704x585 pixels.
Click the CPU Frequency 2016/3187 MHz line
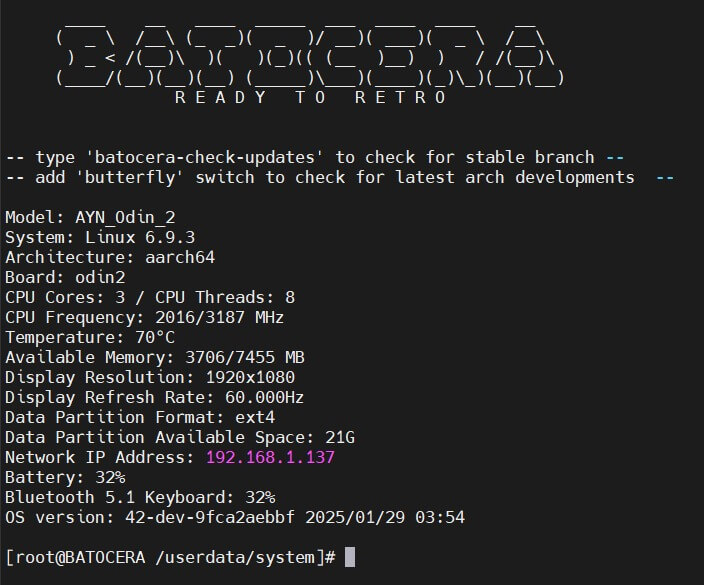pos(145,317)
